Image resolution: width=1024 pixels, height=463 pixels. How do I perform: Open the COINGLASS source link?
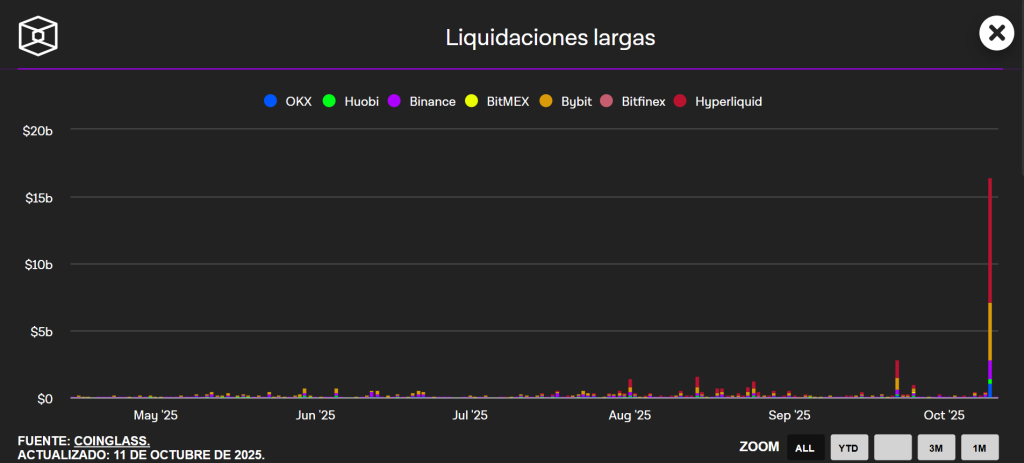112,441
